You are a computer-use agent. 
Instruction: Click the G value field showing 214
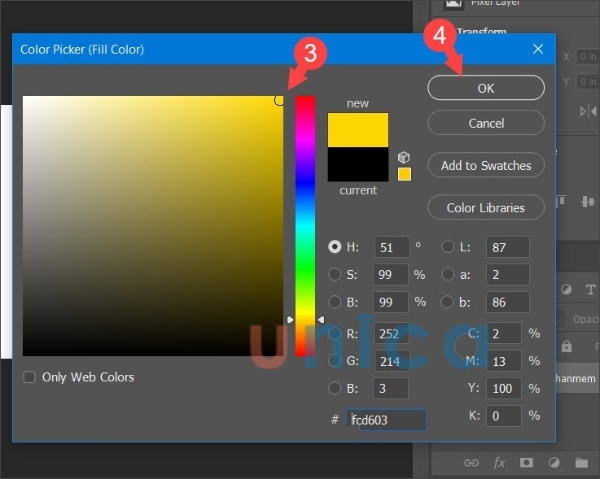tap(391, 361)
